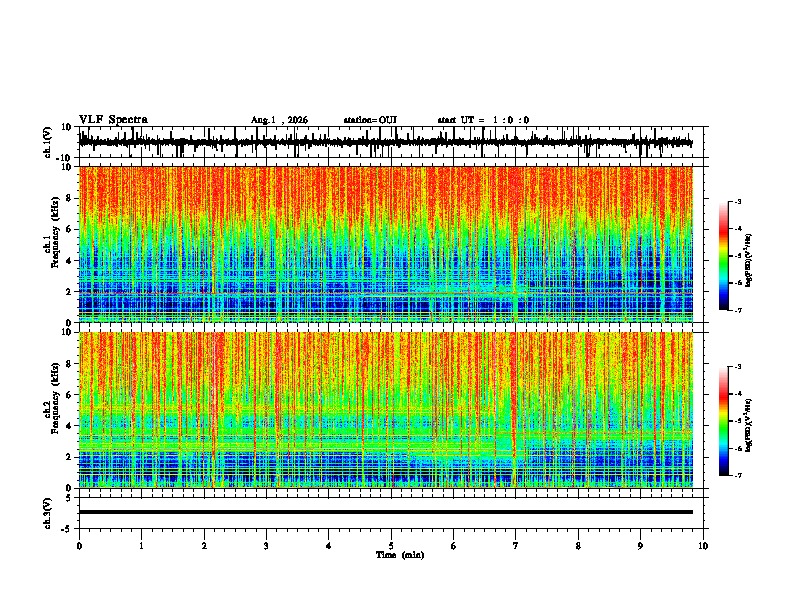Image resolution: width=792 pixels, height=612 pixels.
Task: Click the ch.1 "Frequency (kHz)" axis label
Action: [x=56, y=233]
